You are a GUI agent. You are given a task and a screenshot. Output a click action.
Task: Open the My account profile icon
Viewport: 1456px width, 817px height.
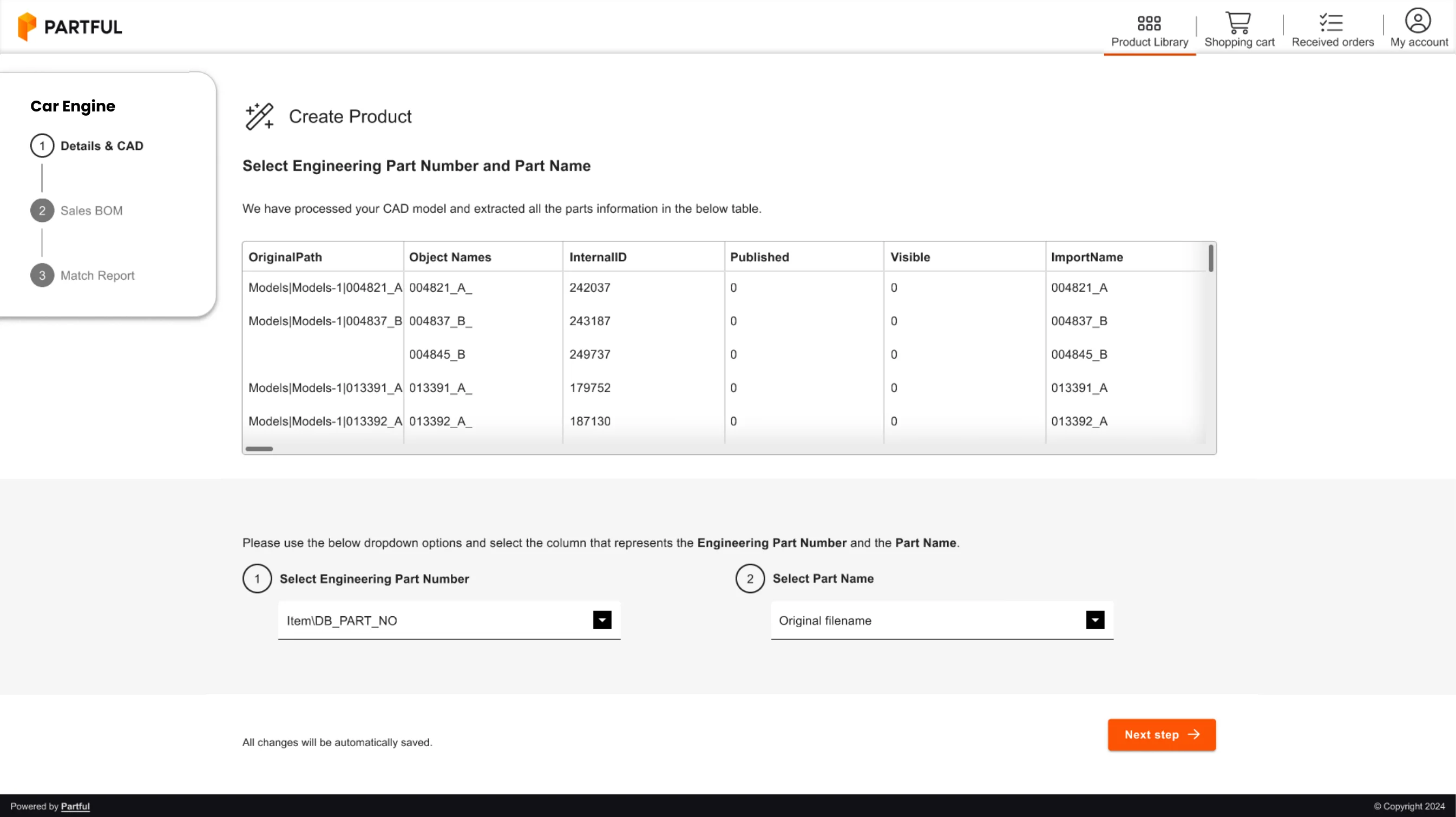1418,21
